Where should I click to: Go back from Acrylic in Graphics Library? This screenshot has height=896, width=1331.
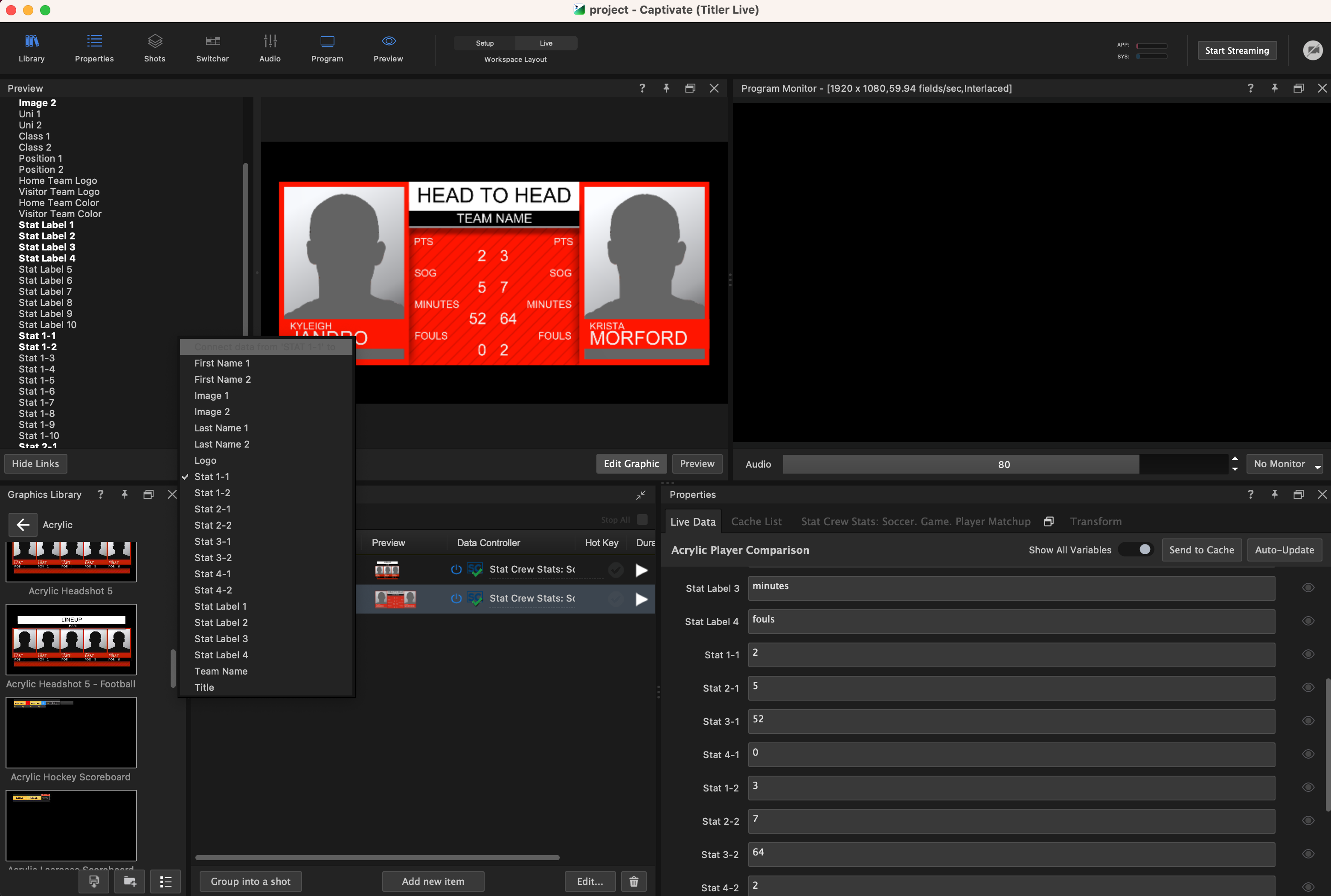point(23,524)
